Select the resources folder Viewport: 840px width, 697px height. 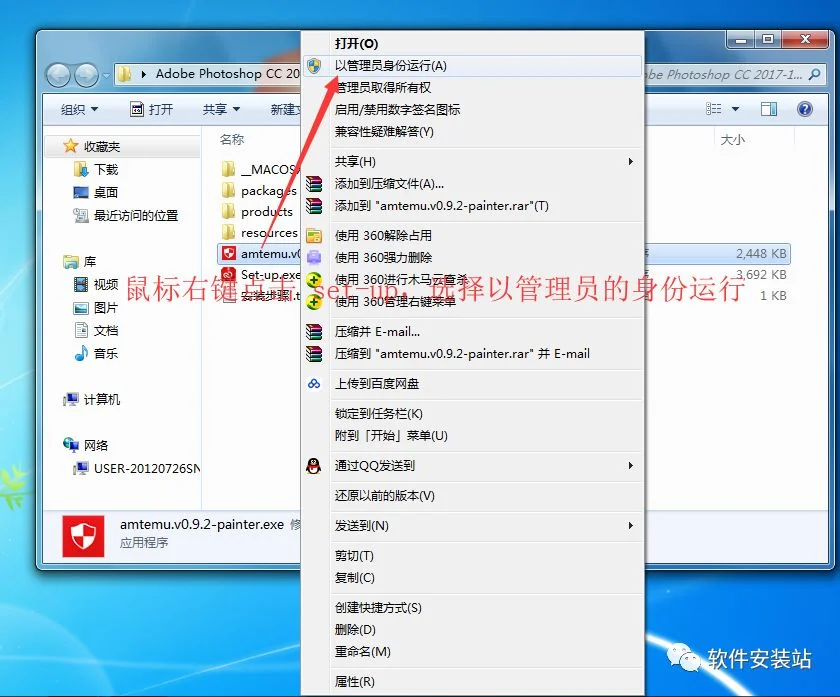coord(259,233)
